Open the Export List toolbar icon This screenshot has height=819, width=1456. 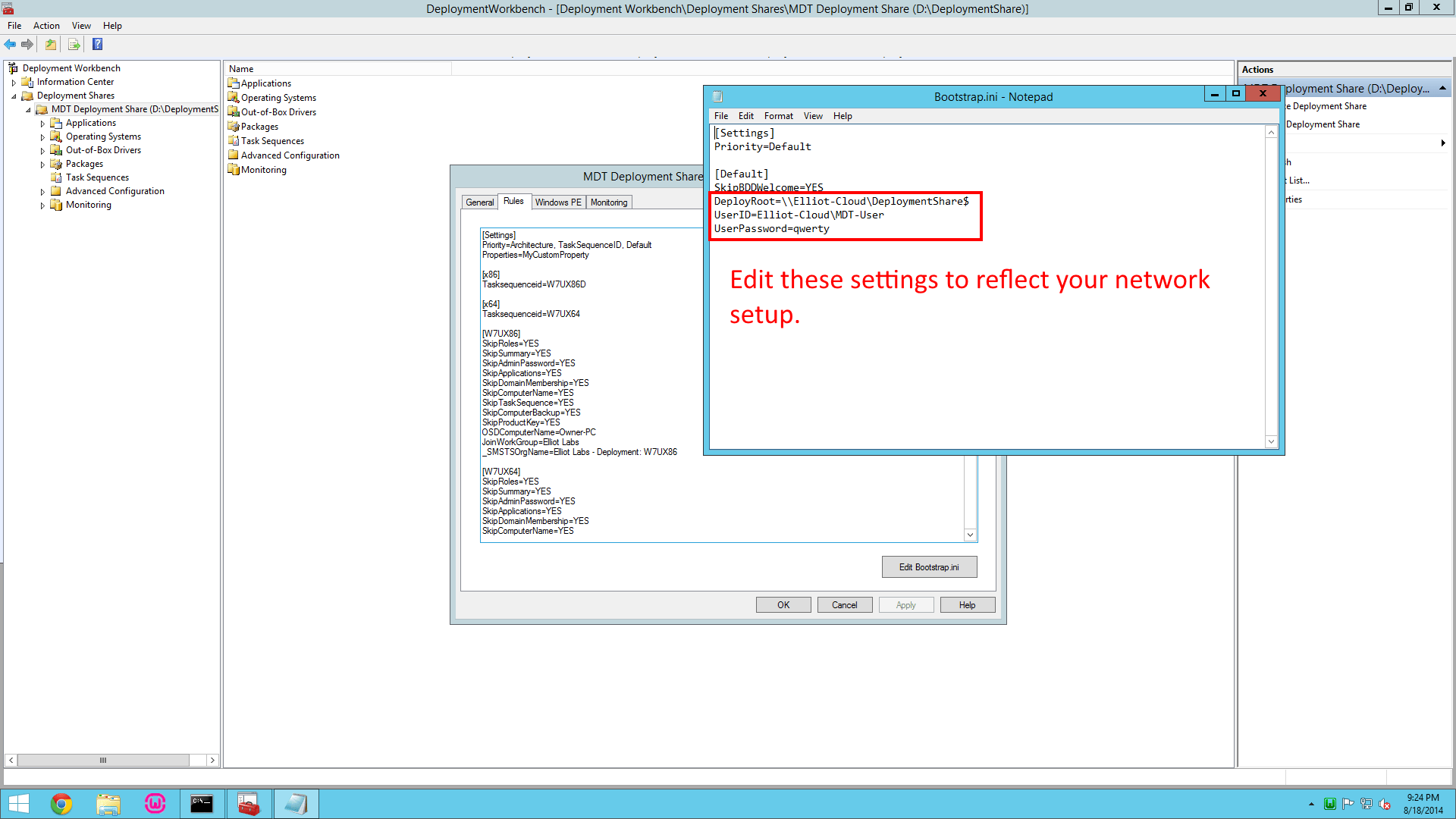(74, 44)
